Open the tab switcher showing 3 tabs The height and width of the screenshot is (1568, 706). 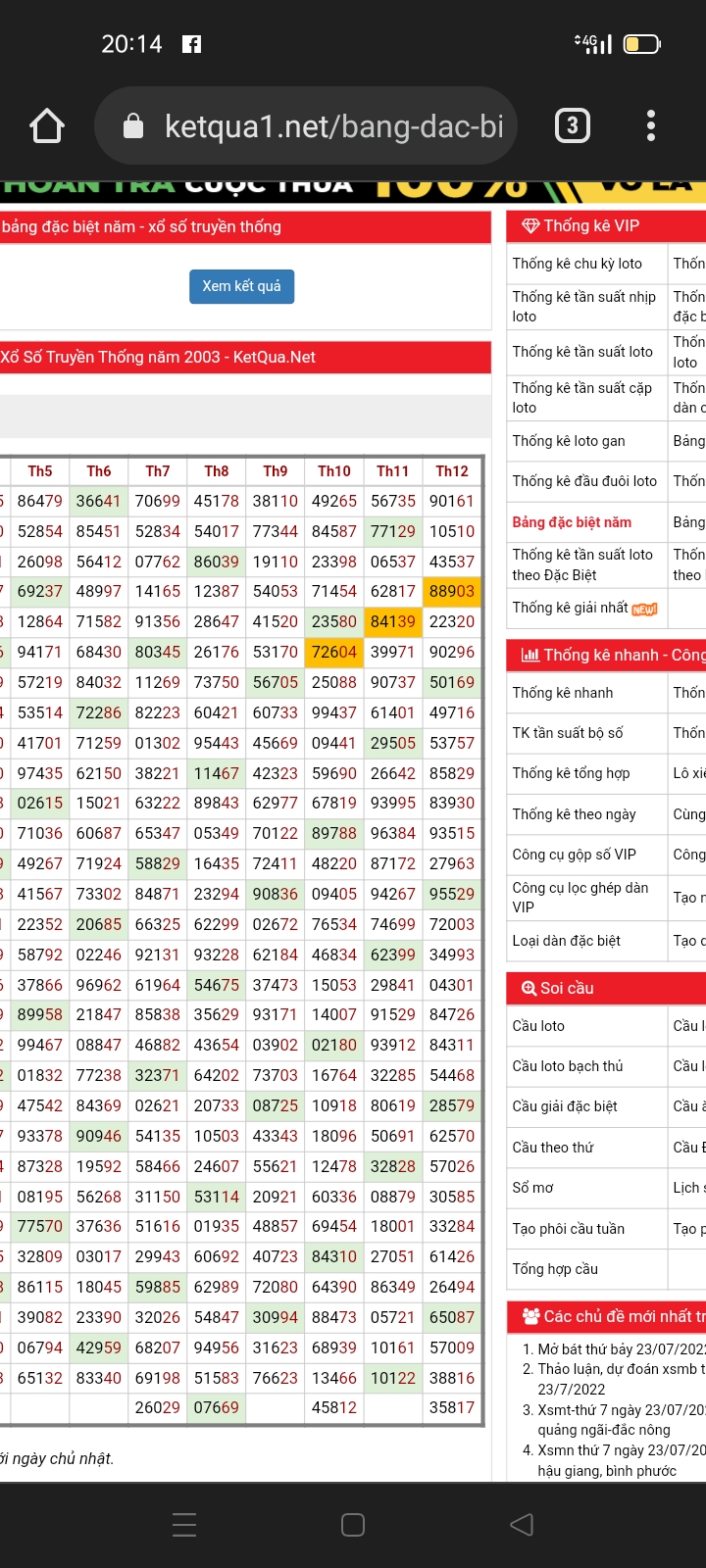[x=573, y=125]
